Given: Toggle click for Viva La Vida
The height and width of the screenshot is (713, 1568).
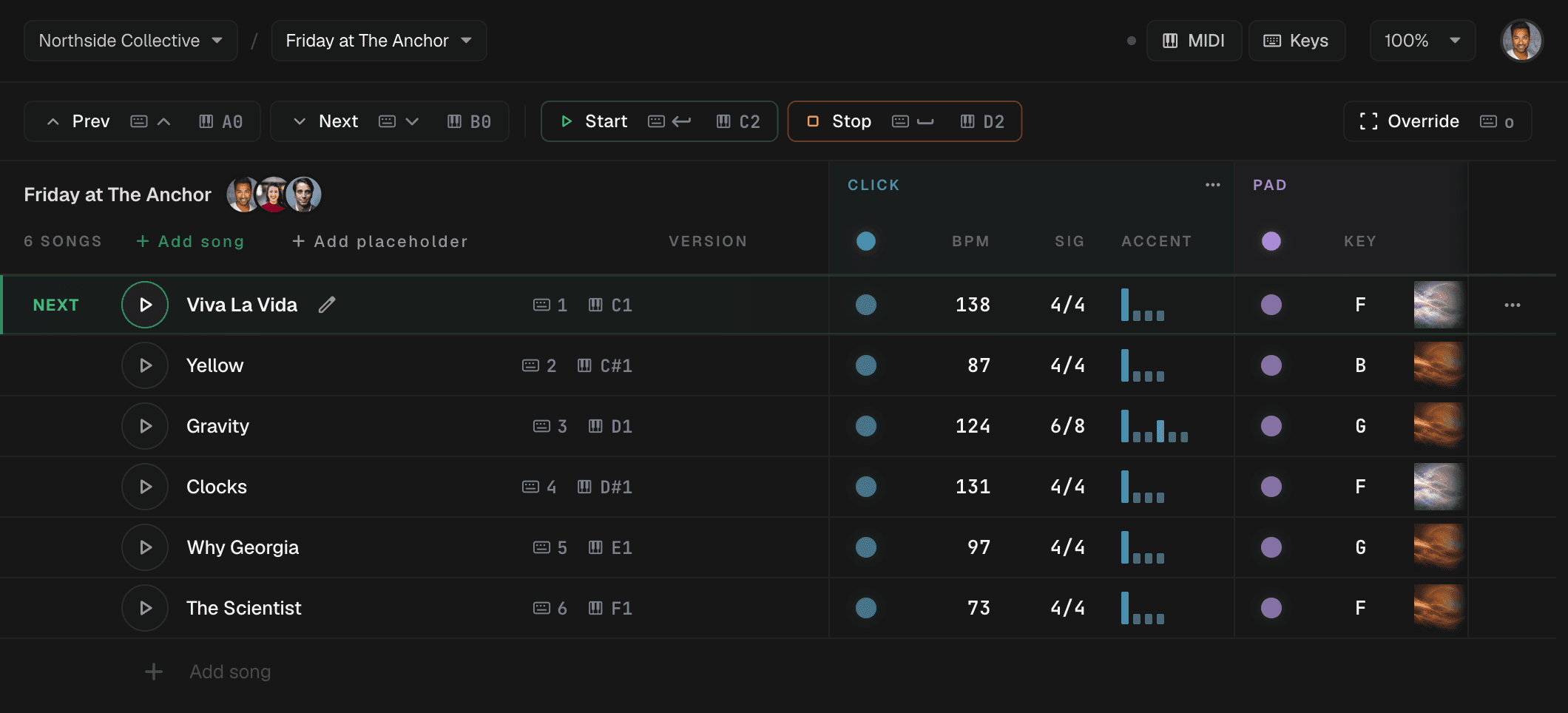Looking at the screenshot, I should (866, 305).
